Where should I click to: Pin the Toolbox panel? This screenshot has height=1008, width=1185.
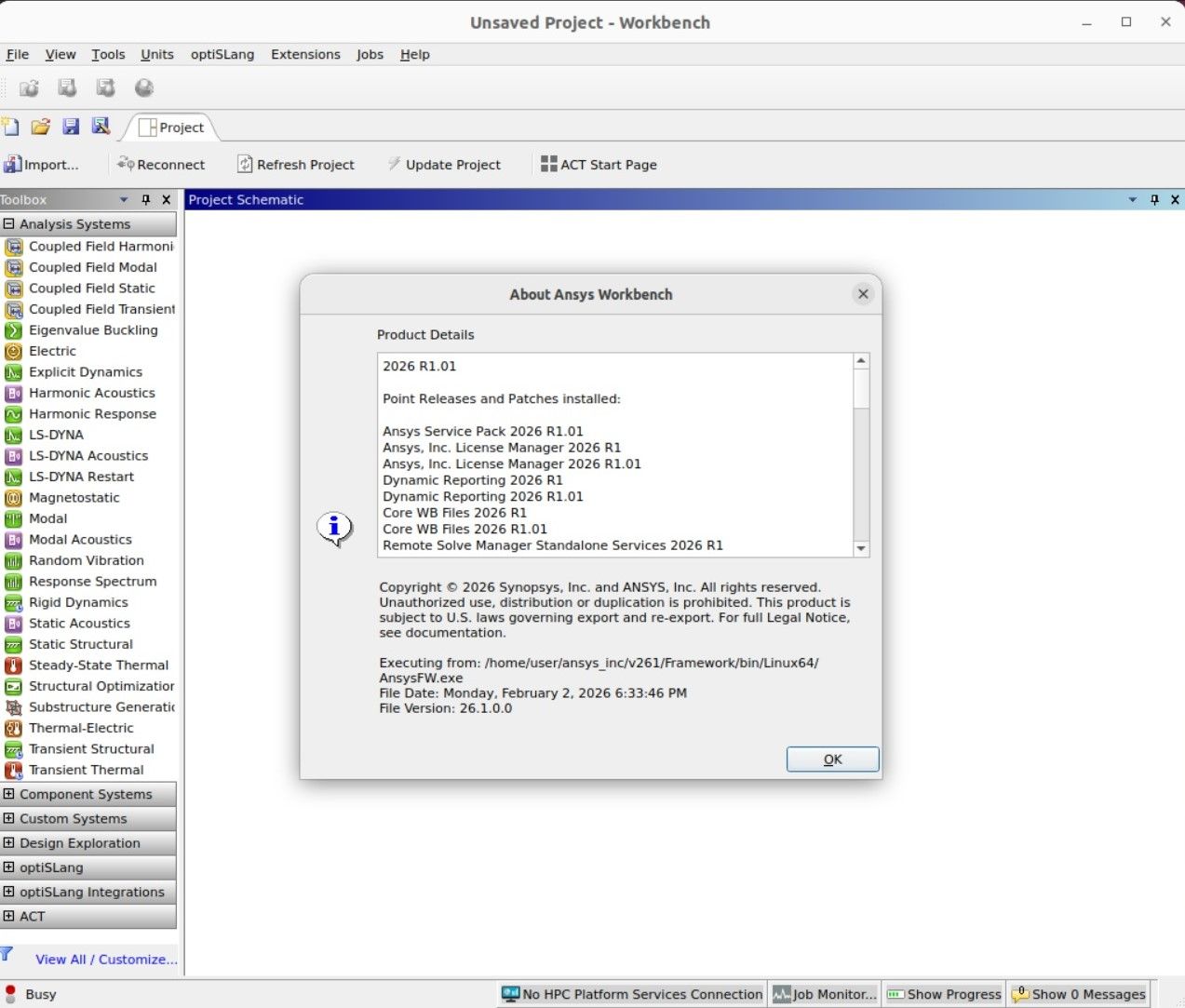pyautogui.click(x=146, y=200)
